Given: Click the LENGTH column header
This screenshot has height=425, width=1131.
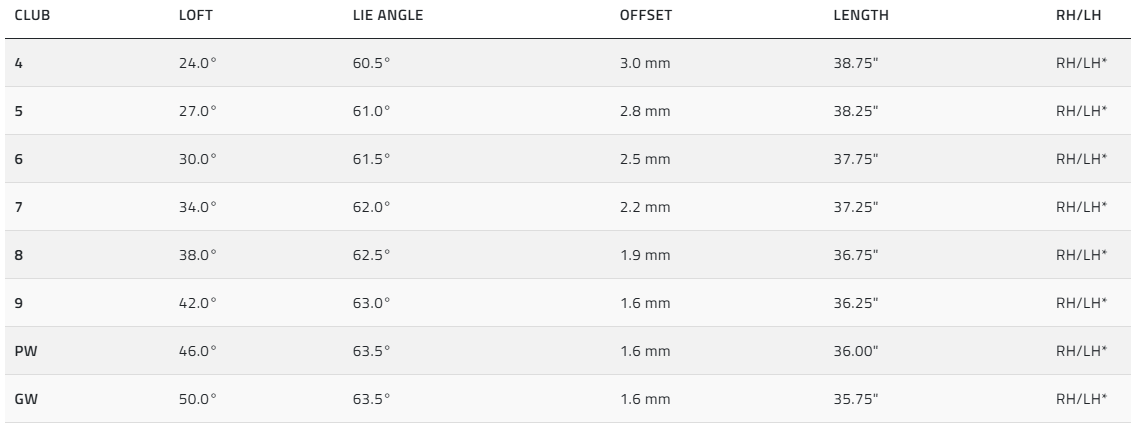Looking at the screenshot, I should [x=861, y=16].
